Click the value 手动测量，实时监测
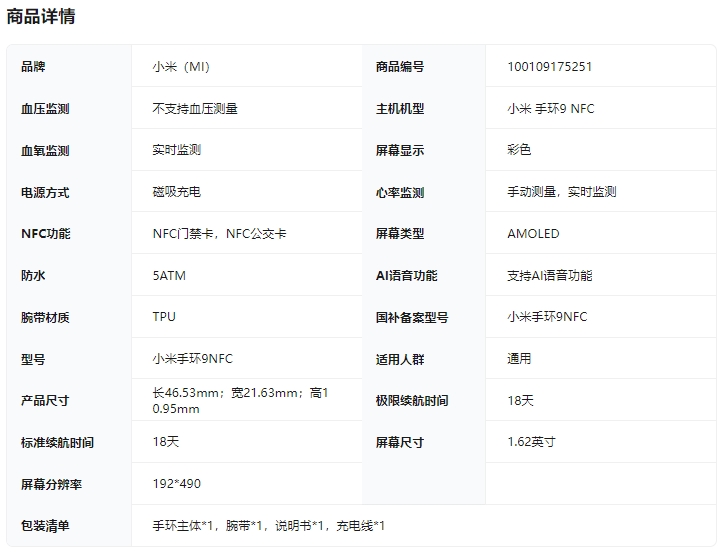The image size is (724, 556). [x=562, y=192]
